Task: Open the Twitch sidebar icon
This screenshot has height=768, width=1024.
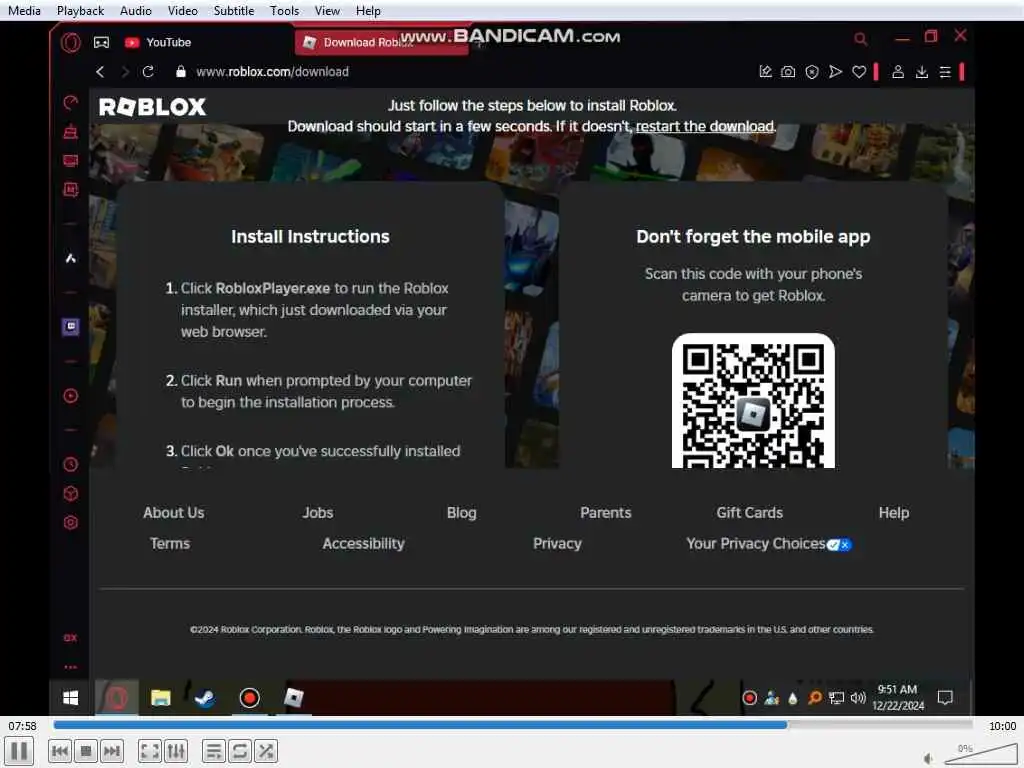Action: coord(71,327)
